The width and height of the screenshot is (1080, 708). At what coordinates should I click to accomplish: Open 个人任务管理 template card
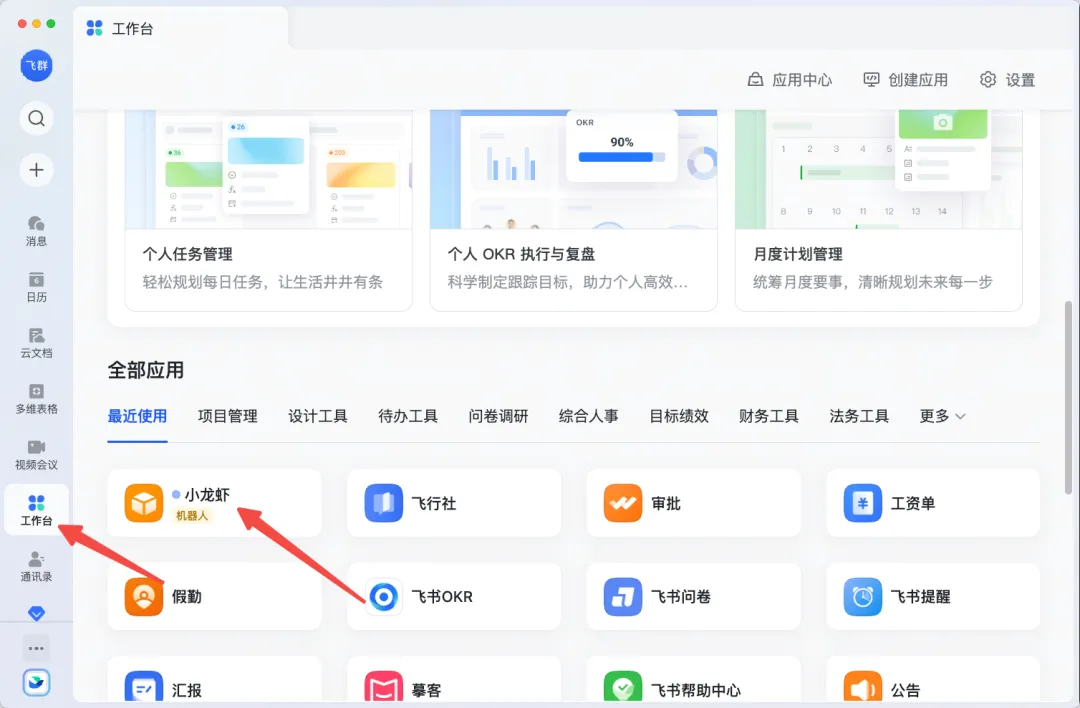click(269, 210)
